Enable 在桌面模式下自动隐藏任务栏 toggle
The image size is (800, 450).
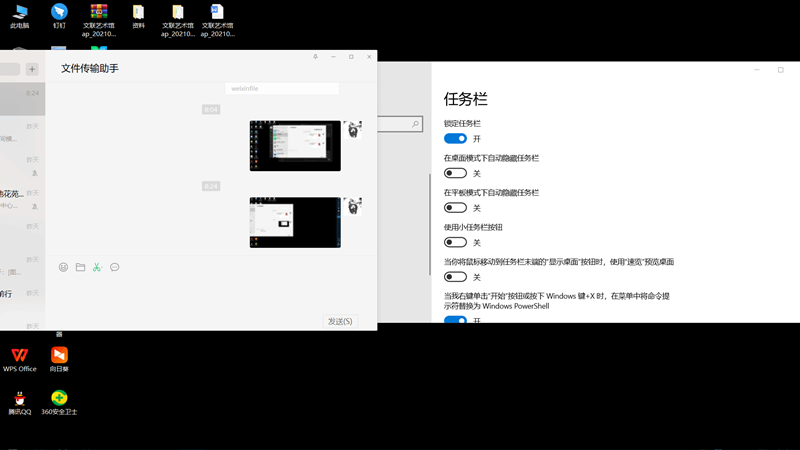point(455,173)
